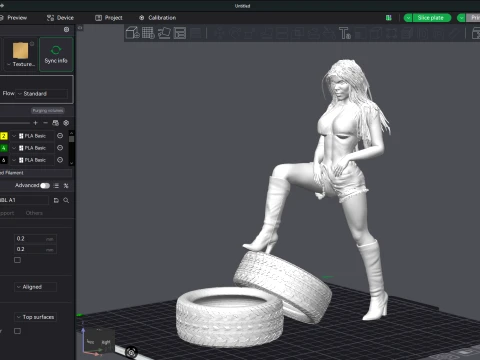This screenshot has width=480, height=360.
Task: Click filament list scroll down arrow
Action: [x=71, y=163]
